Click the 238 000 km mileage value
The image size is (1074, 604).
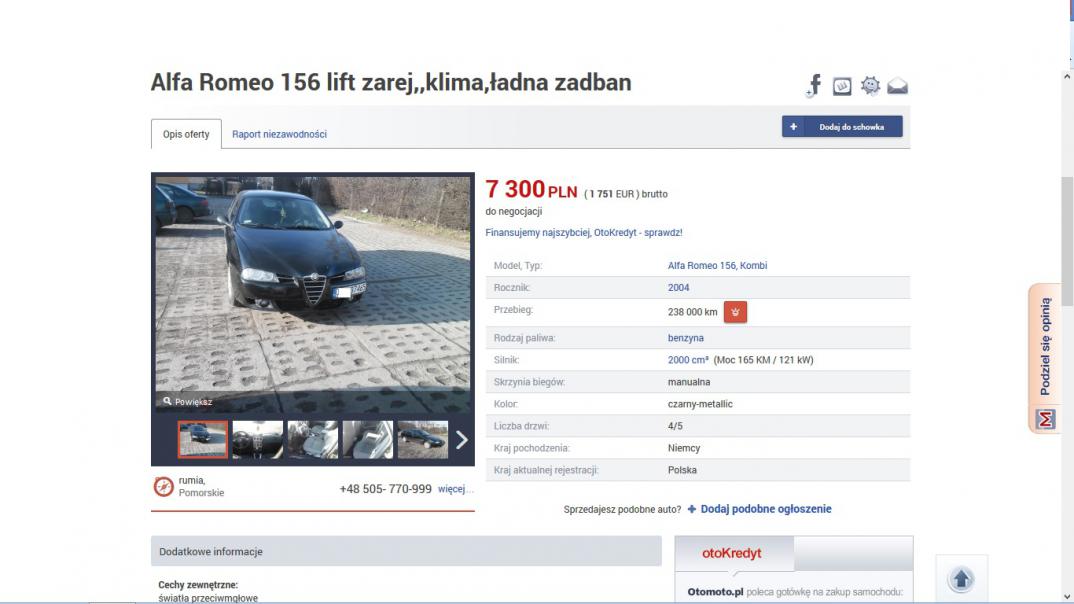click(x=692, y=312)
